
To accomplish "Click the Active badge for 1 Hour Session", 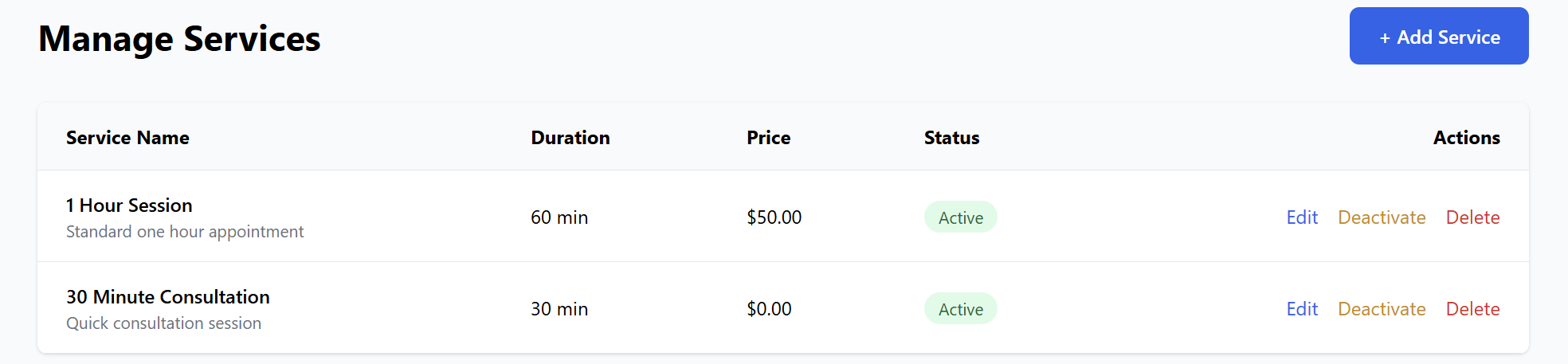I will coord(960,217).
